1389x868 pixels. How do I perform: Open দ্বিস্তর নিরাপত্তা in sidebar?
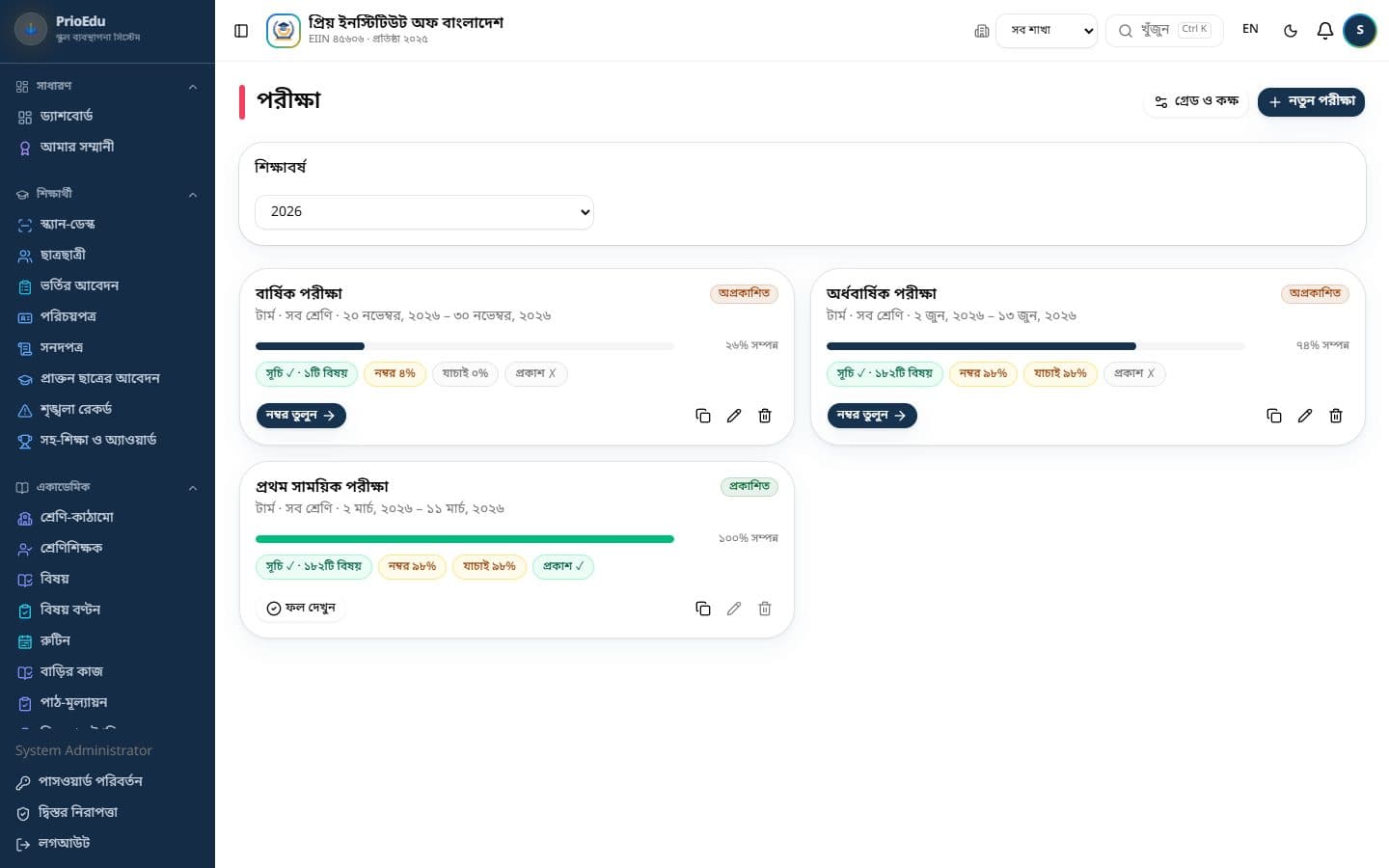pos(107,812)
